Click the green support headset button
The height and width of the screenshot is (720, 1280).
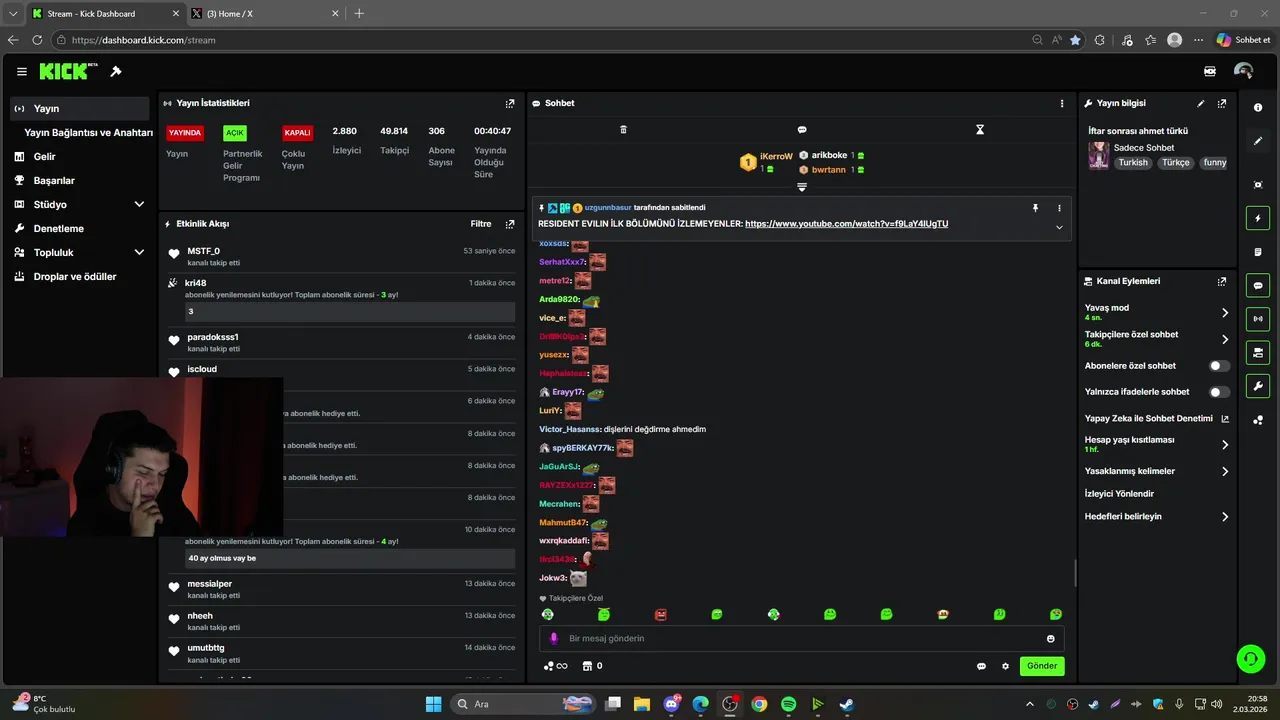1250,658
